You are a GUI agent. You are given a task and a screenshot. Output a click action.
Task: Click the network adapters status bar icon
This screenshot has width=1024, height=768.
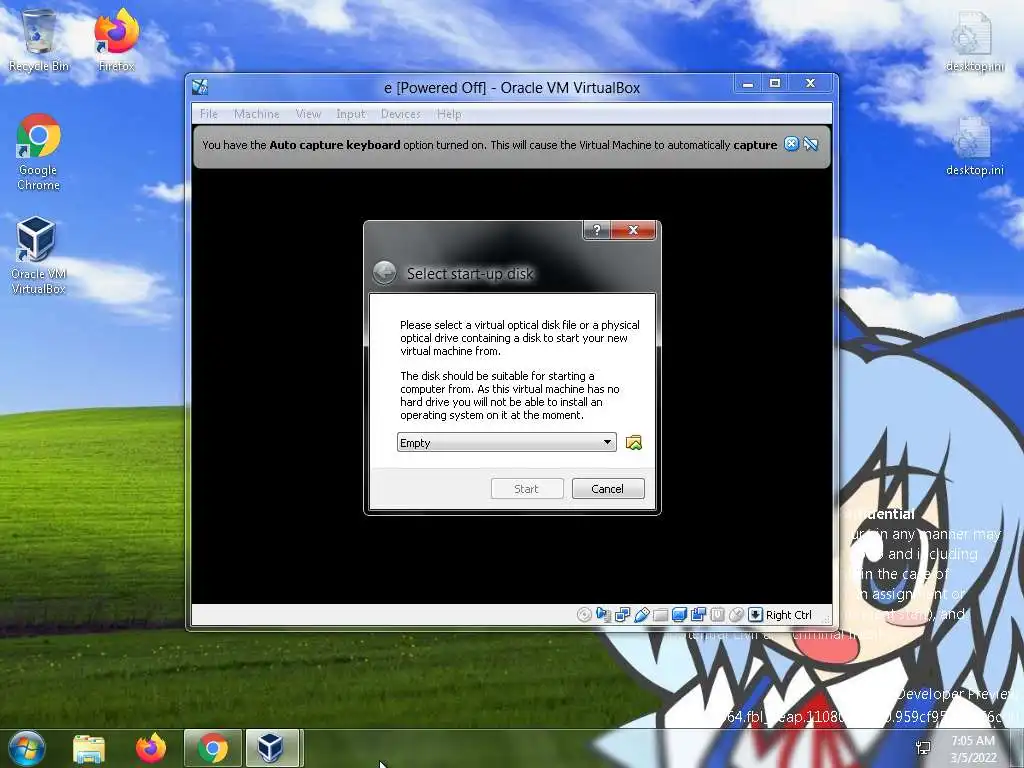622,615
